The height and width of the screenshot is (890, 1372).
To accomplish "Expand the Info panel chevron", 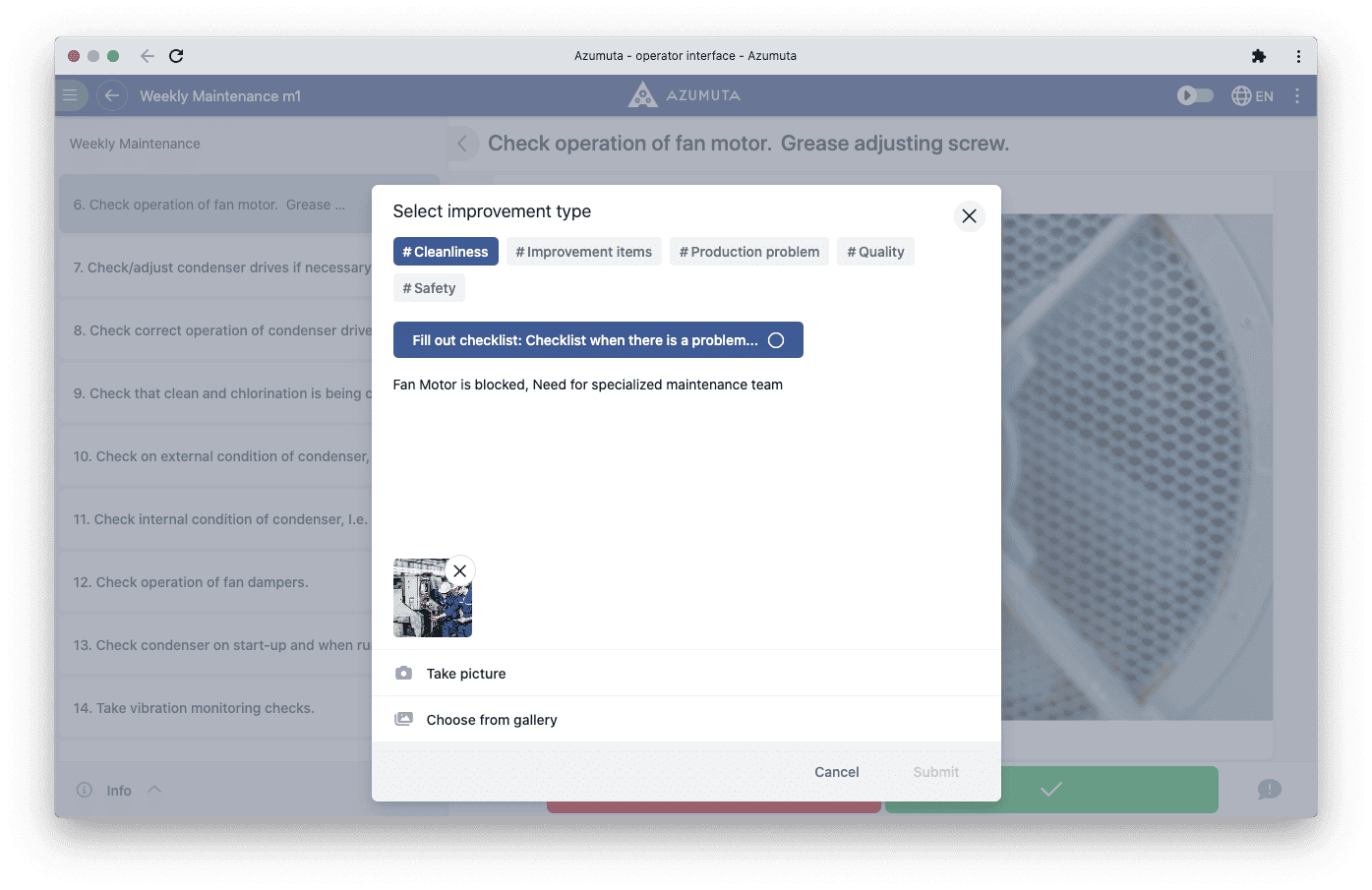I will click(154, 790).
